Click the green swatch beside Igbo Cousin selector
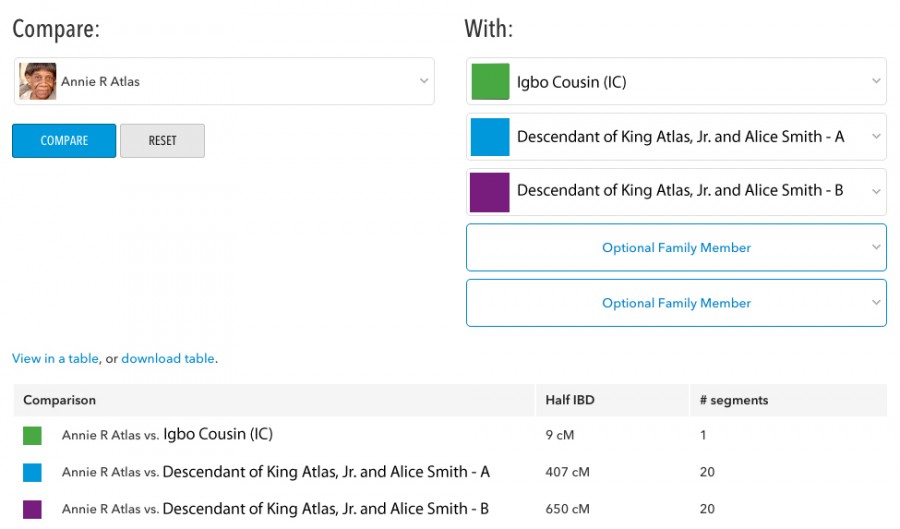Viewport: 900px width, 529px height. (490, 81)
